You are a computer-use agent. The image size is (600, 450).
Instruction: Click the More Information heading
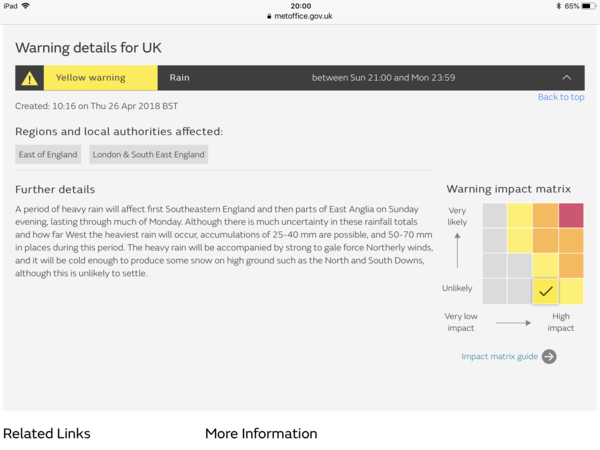(x=261, y=434)
